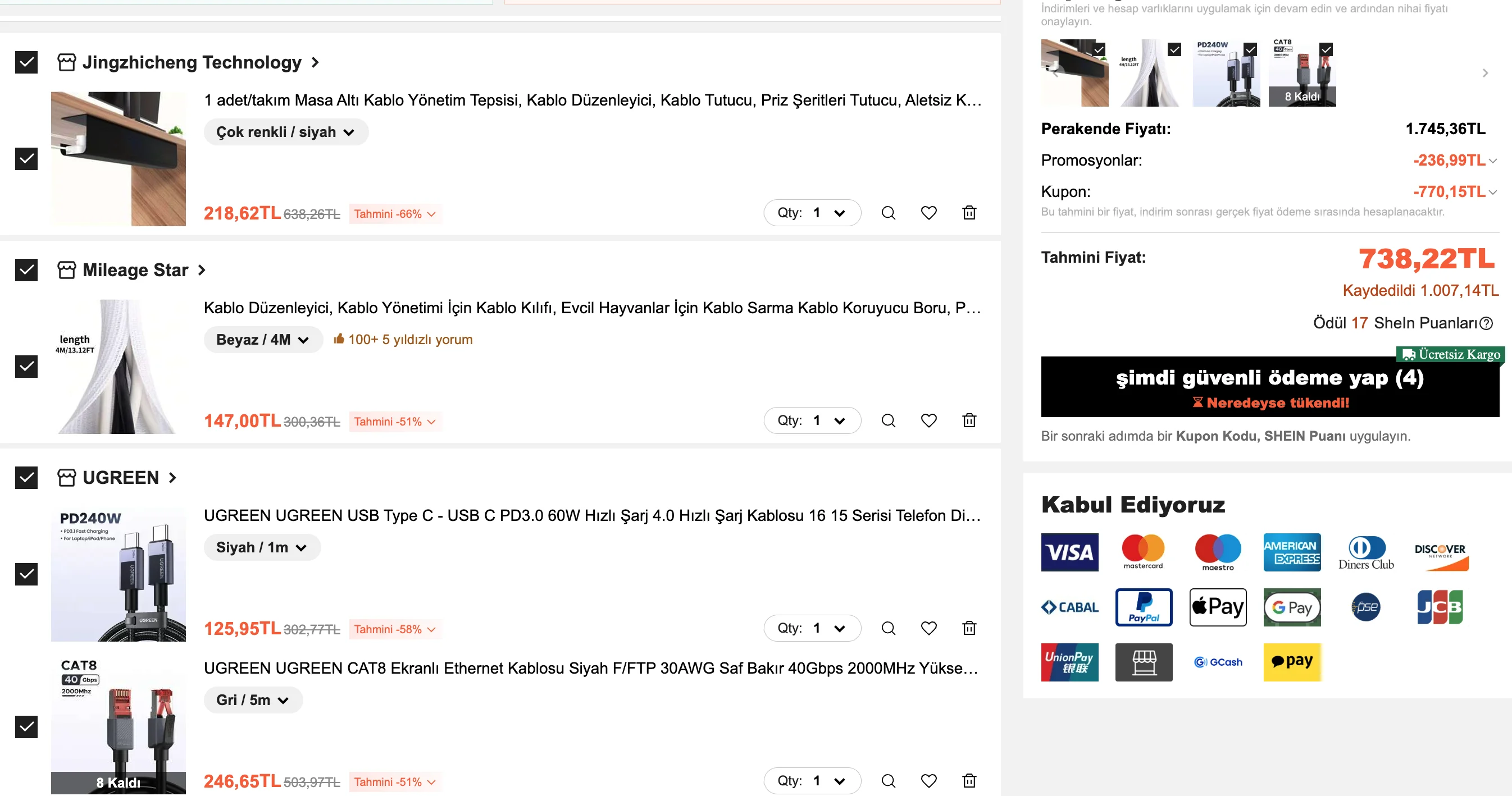Click the PayPal payment icon

[1143, 607]
